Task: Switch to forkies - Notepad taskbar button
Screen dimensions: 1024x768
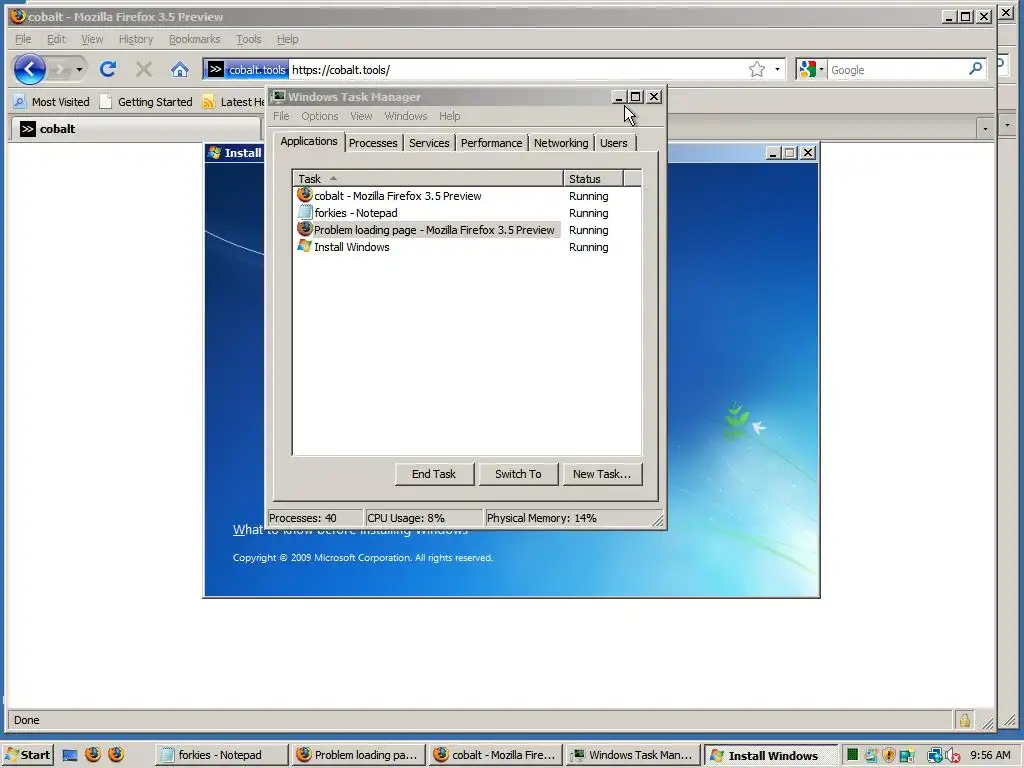Action: [221, 755]
